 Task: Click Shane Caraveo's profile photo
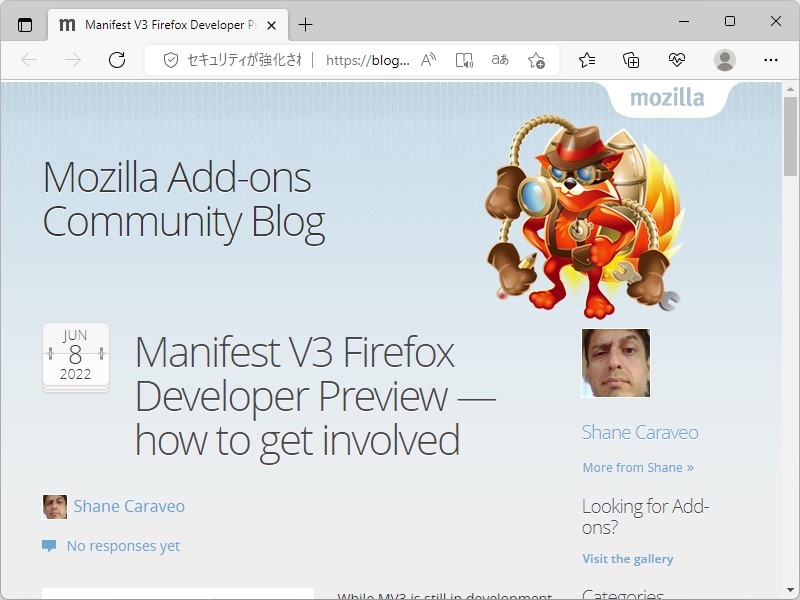[614, 363]
